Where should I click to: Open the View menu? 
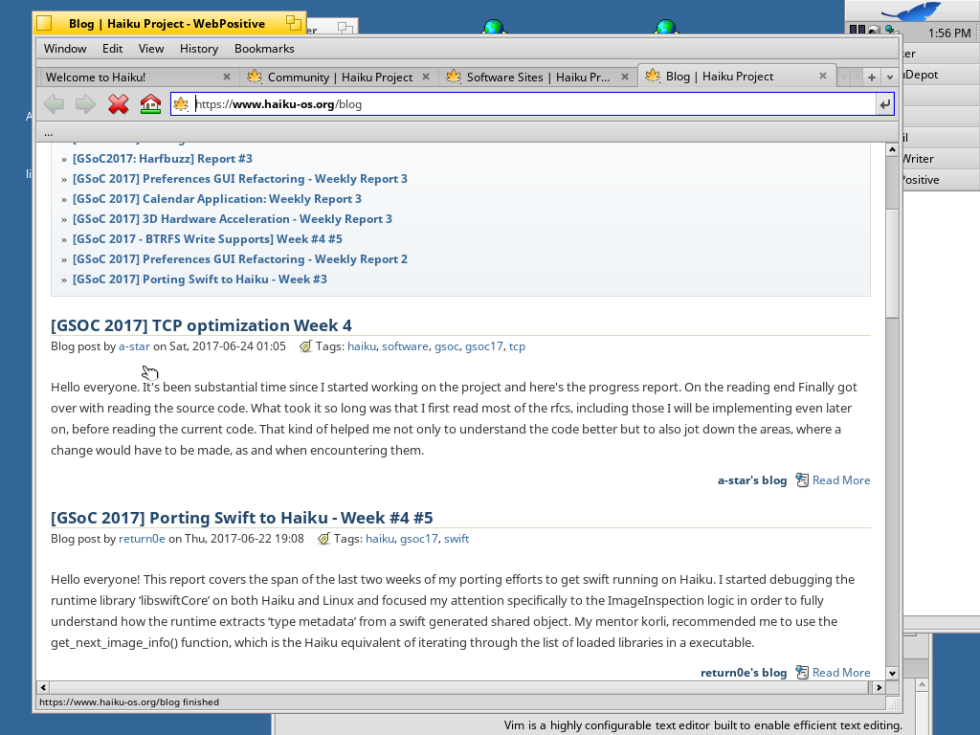[151, 48]
